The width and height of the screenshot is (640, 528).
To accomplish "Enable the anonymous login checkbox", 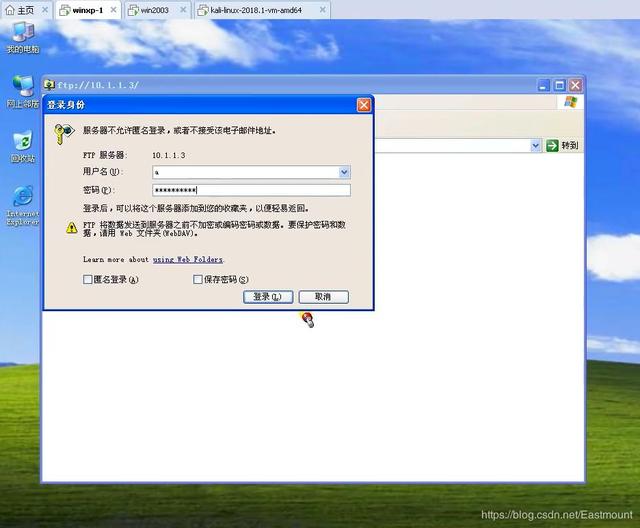I will point(87,280).
